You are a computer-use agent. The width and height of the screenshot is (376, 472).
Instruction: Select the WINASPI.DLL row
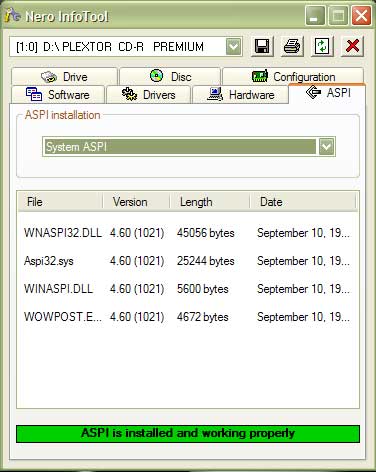188,289
